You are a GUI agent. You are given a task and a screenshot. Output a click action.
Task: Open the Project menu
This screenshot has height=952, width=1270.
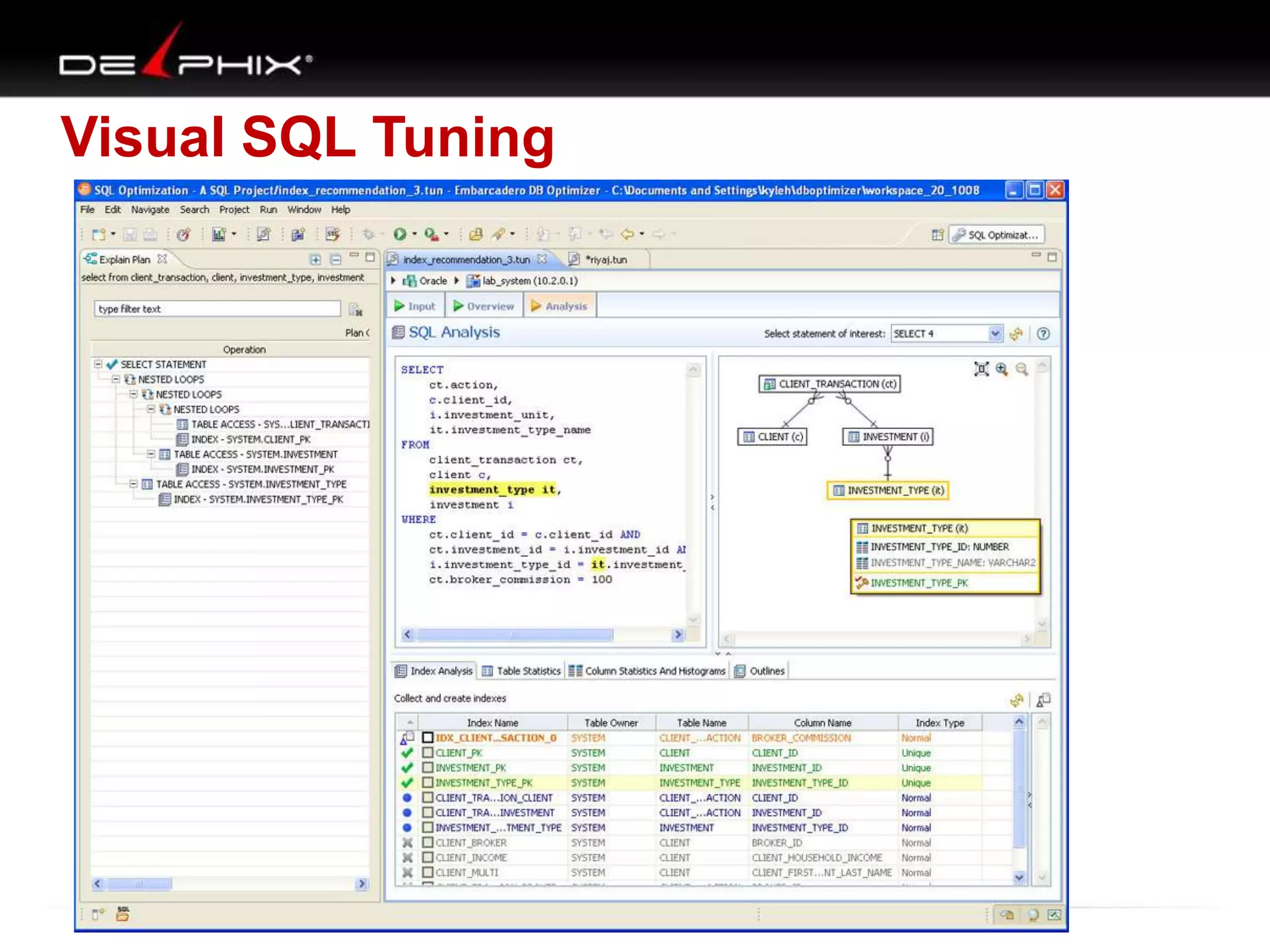pos(234,210)
